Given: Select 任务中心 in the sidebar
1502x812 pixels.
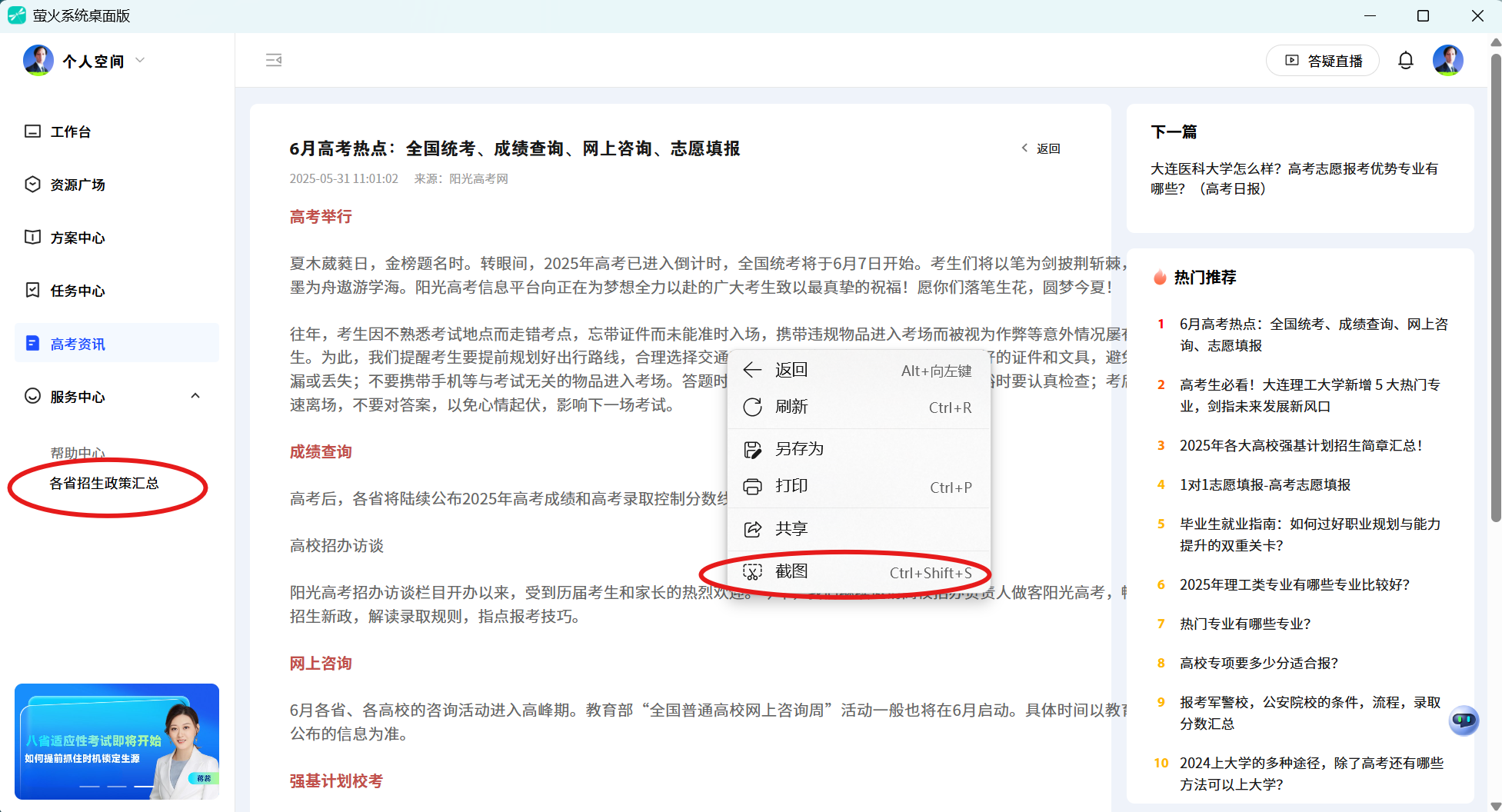Looking at the screenshot, I should (x=77, y=291).
